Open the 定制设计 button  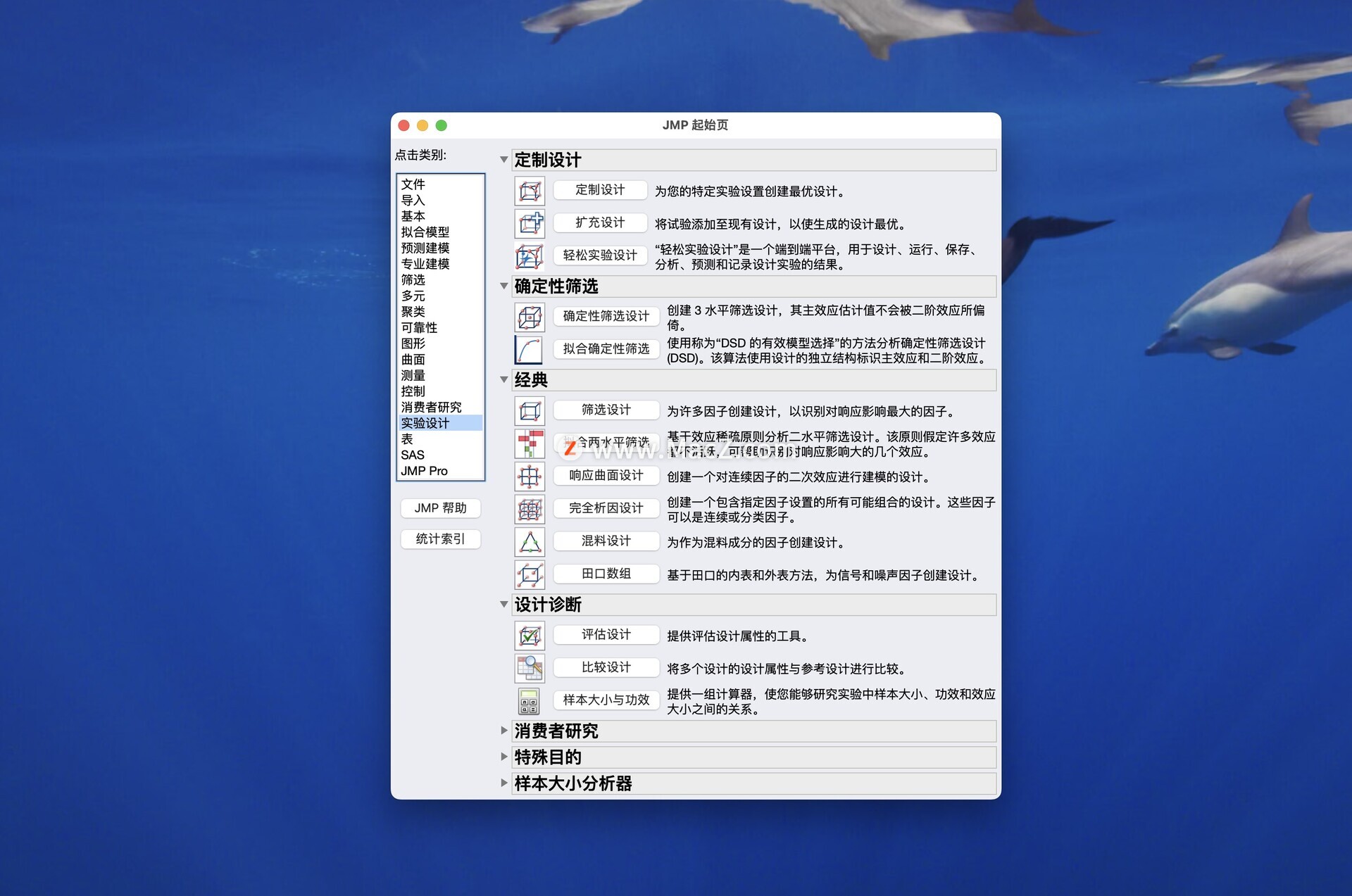(x=600, y=190)
